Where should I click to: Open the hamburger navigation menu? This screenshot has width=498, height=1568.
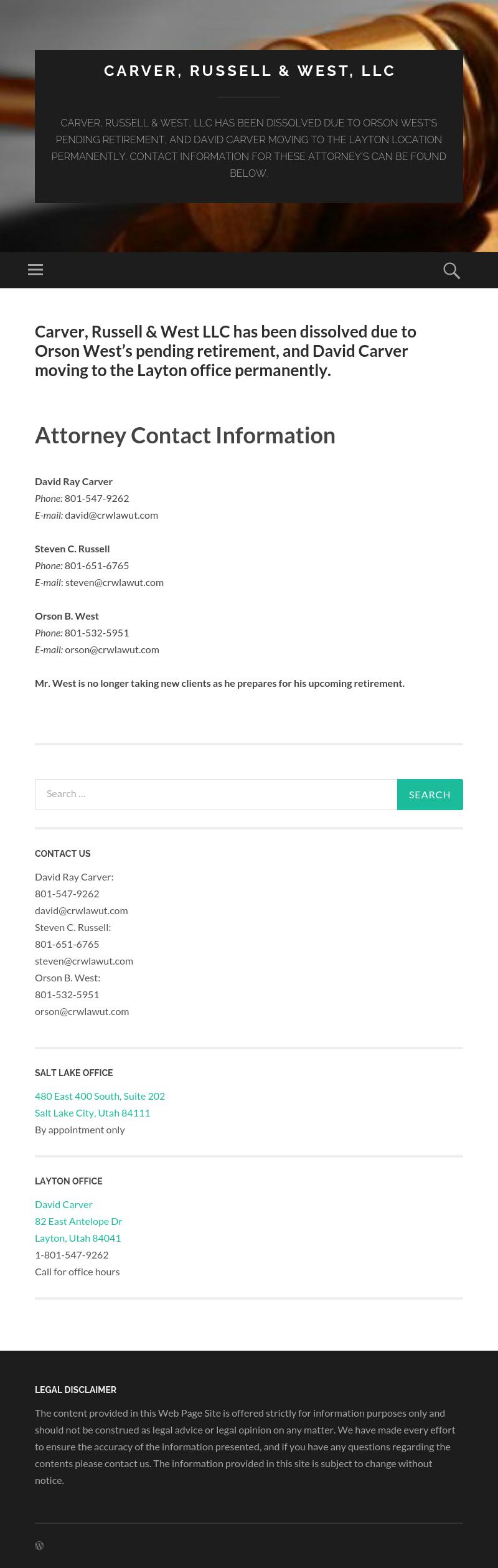pos(35,270)
